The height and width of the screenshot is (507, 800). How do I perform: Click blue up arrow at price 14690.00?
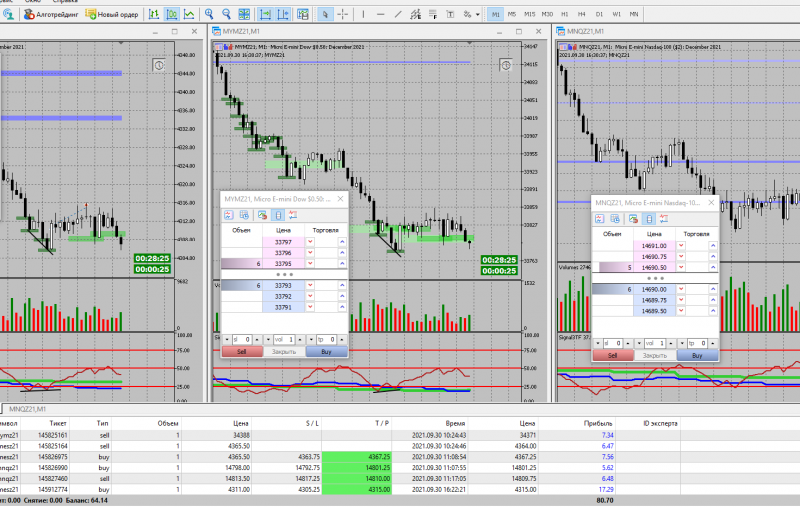pos(713,289)
